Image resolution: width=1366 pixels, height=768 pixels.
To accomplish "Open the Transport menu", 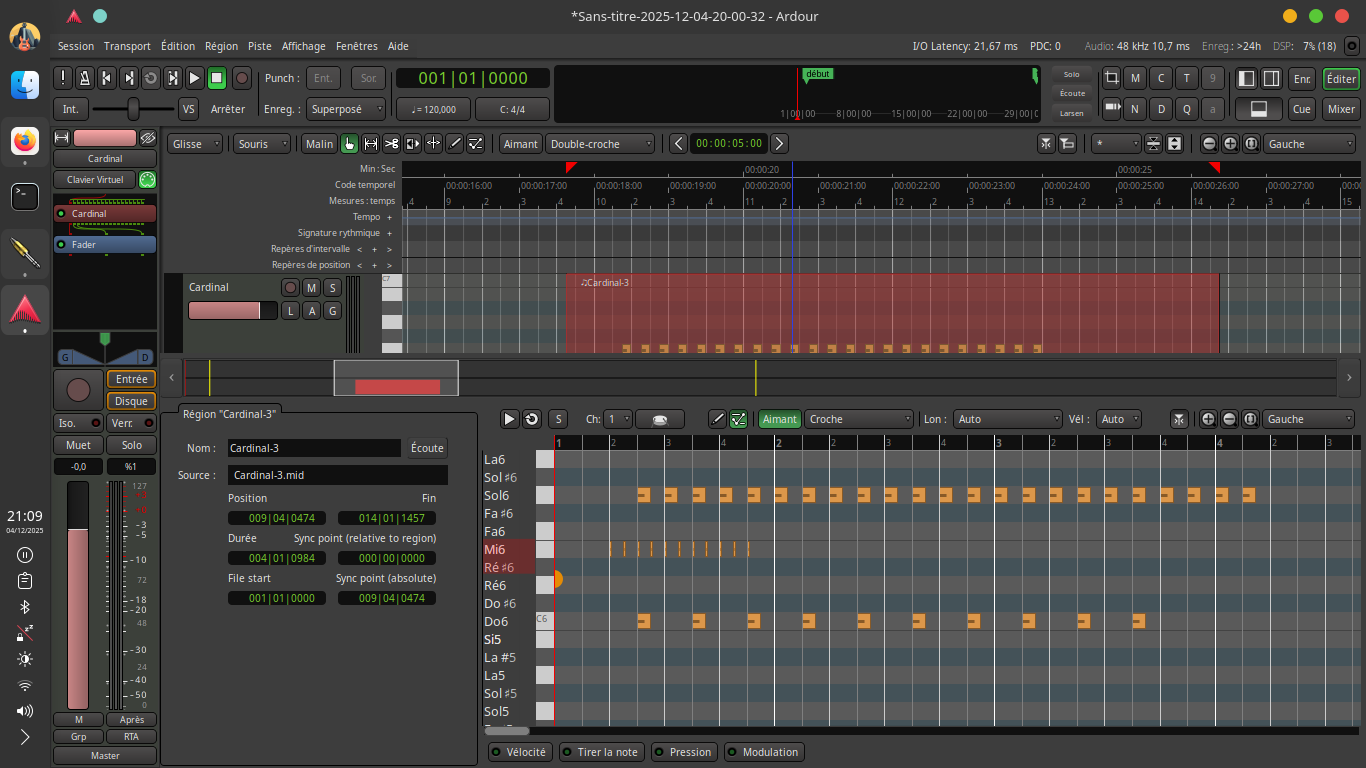I will click(127, 46).
